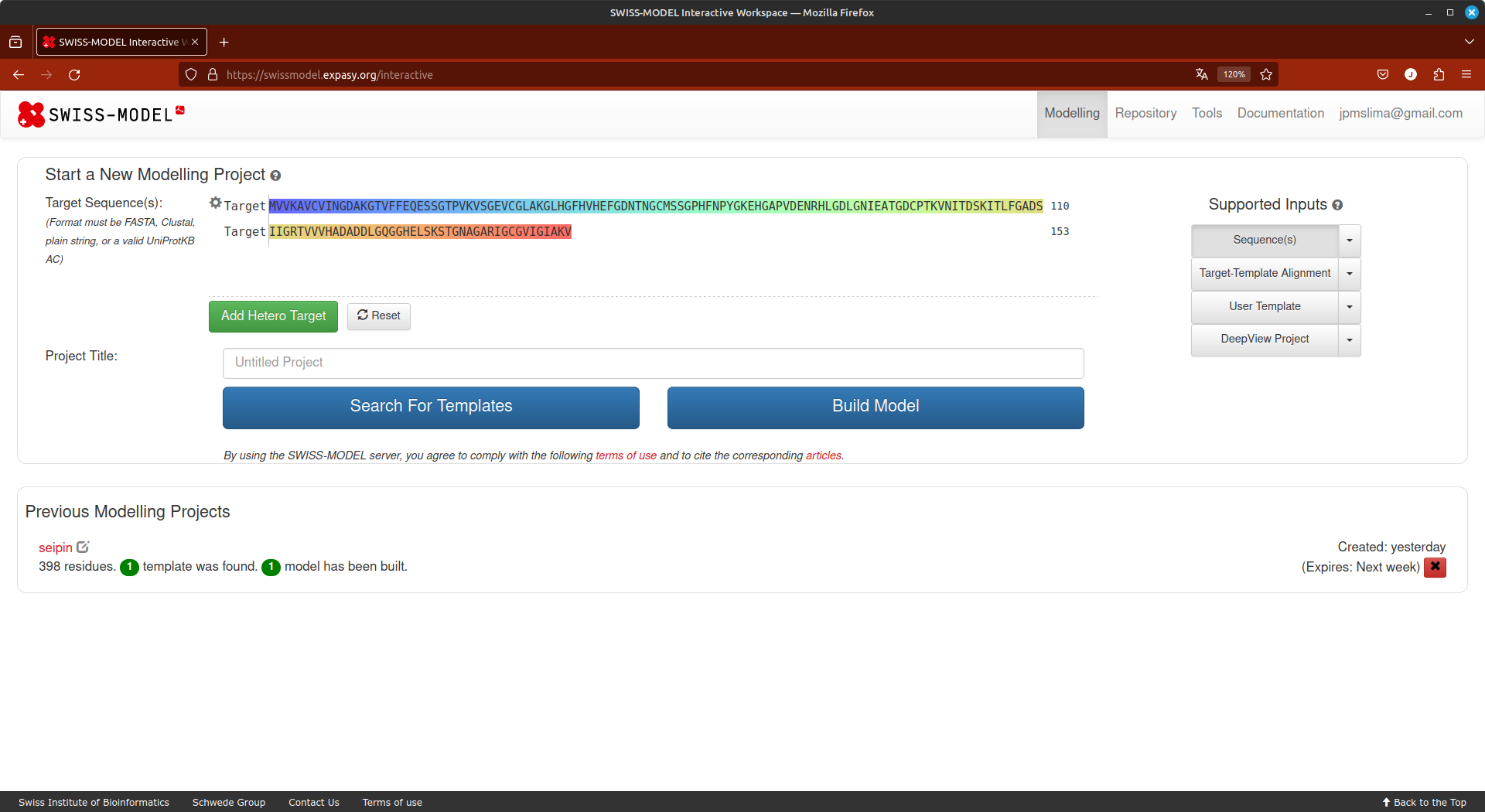Reload the current page
The height and width of the screenshot is (812, 1485).
pyautogui.click(x=74, y=74)
